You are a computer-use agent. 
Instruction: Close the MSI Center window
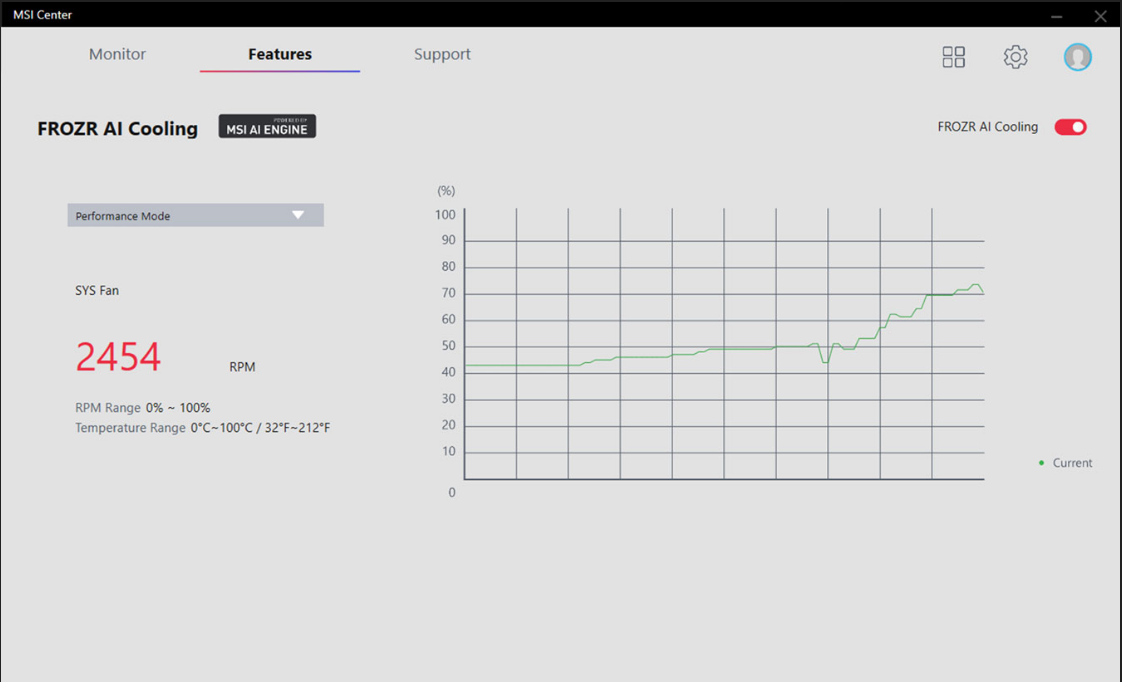pos(1100,15)
